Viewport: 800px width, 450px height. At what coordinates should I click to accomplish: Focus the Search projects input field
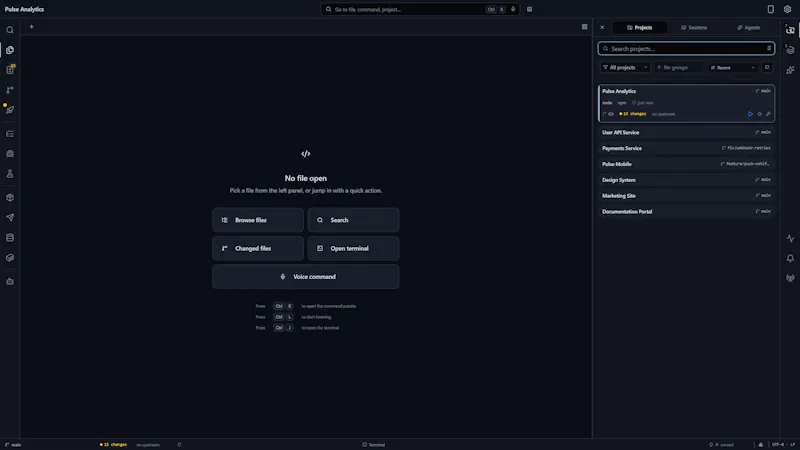(x=686, y=48)
